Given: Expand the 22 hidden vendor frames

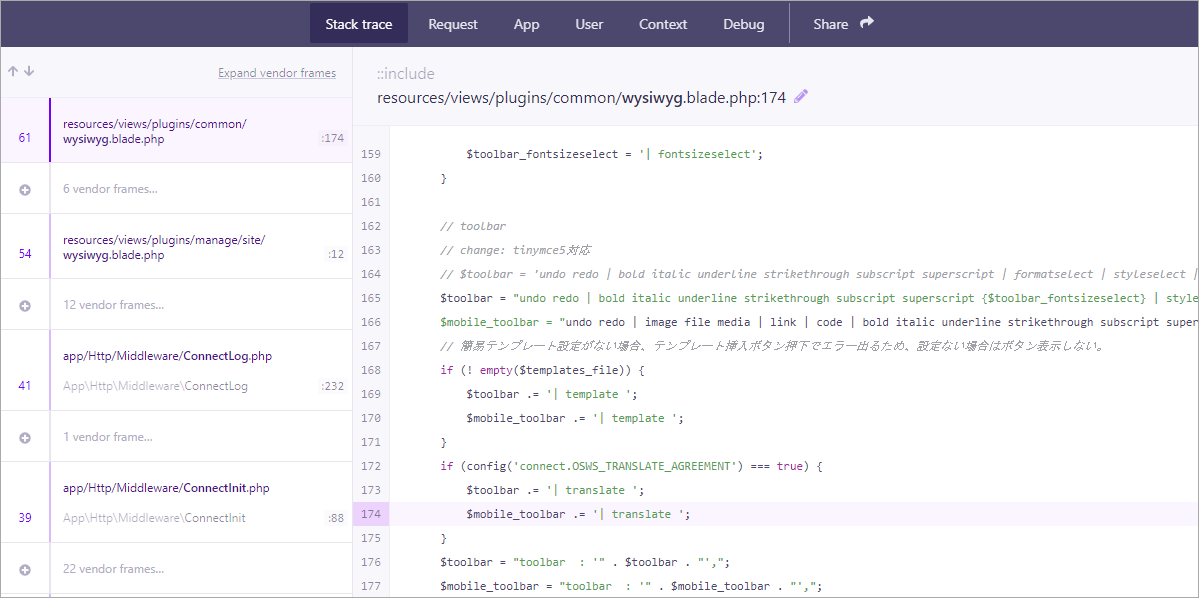Looking at the screenshot, I should 114,568.
